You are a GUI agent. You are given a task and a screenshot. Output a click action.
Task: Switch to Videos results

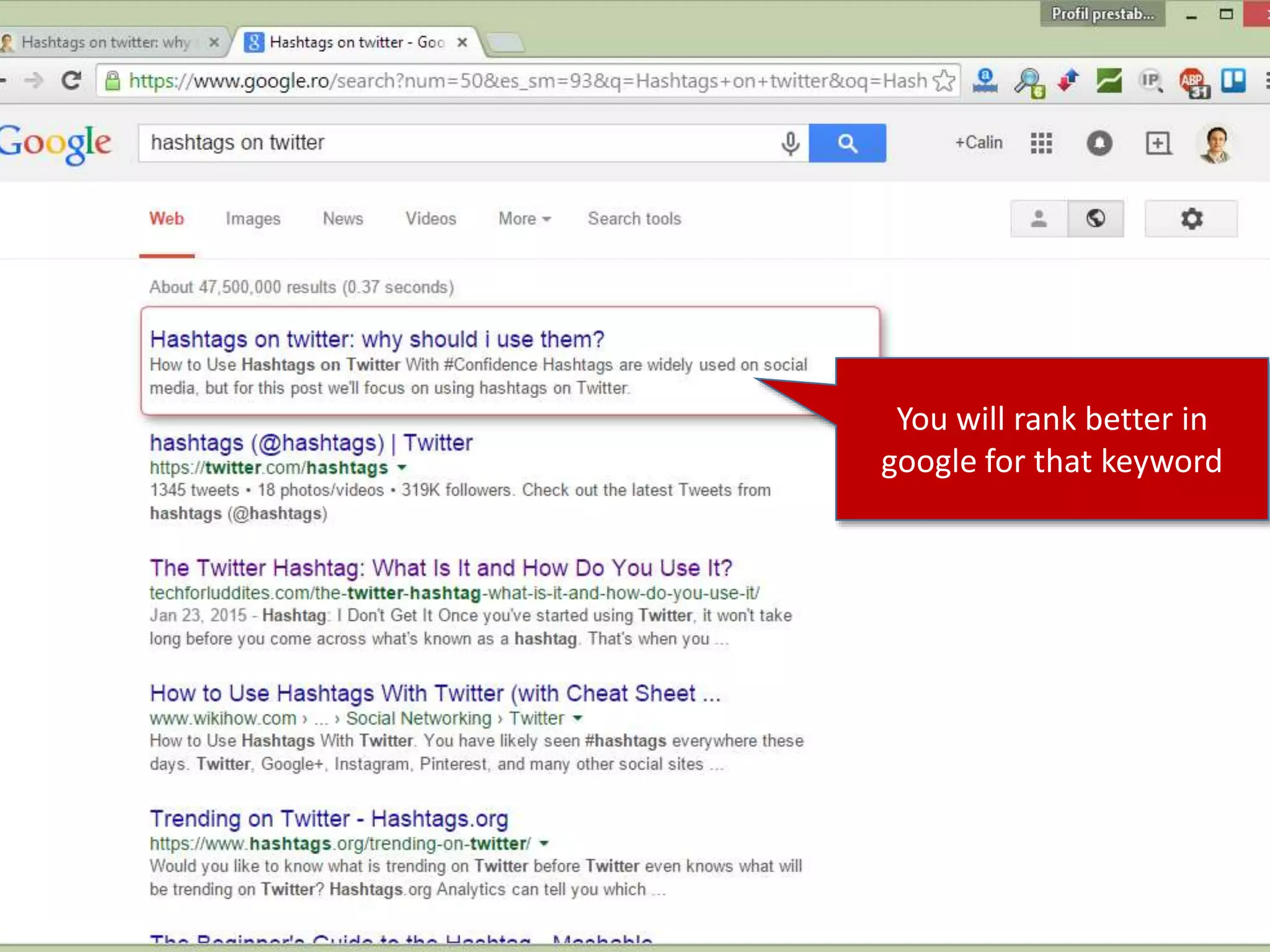431,219
